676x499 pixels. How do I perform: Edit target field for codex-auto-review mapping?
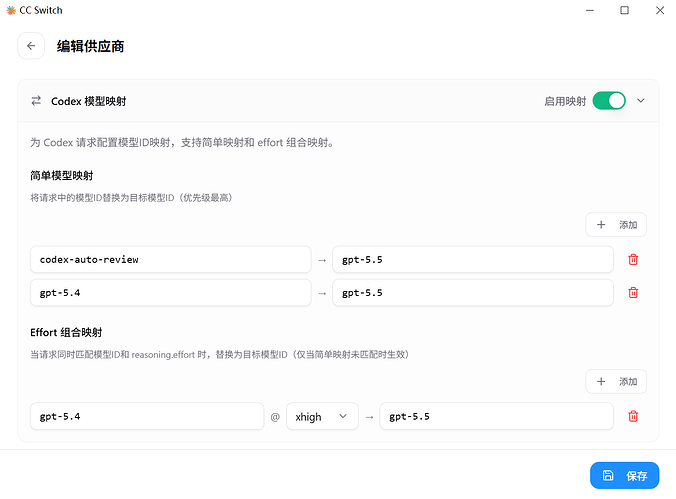point(473,260)
